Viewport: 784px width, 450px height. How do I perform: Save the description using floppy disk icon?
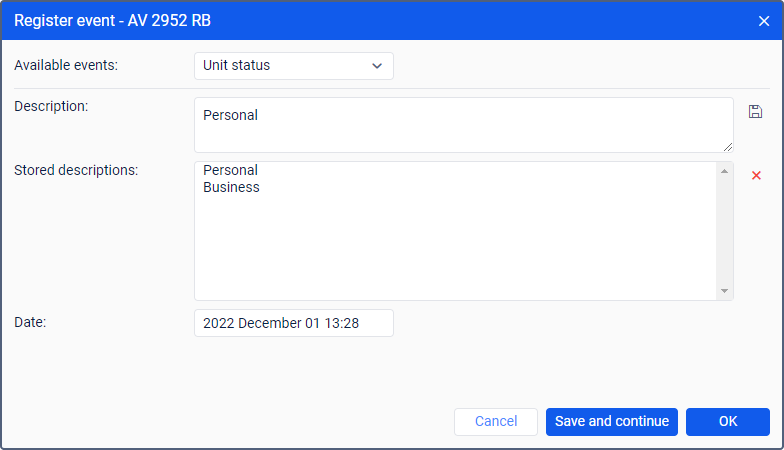(x=755, y=111)
